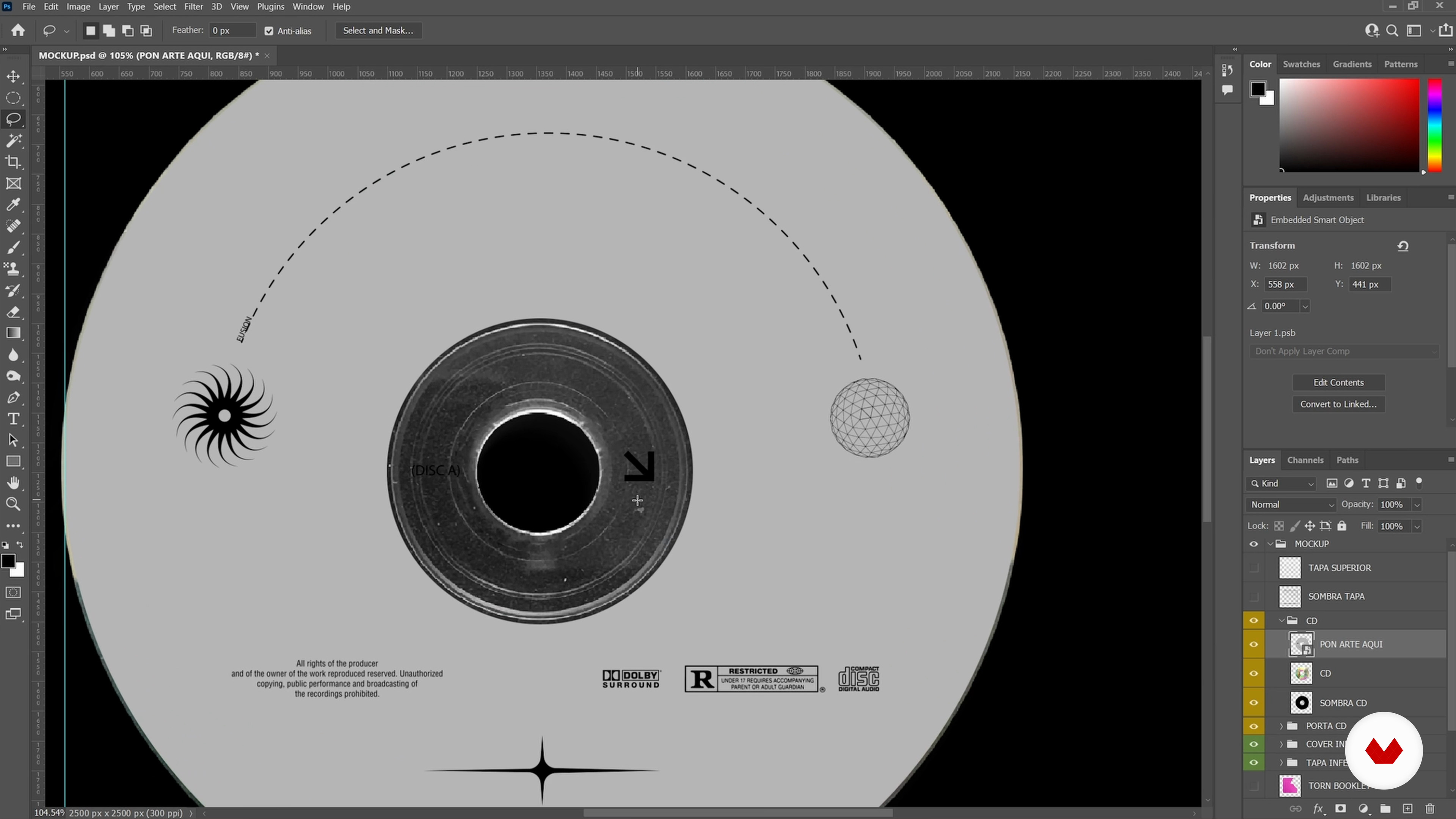Select the Horizontal Type tool
1456x819 pixels.
click(13, 419)
